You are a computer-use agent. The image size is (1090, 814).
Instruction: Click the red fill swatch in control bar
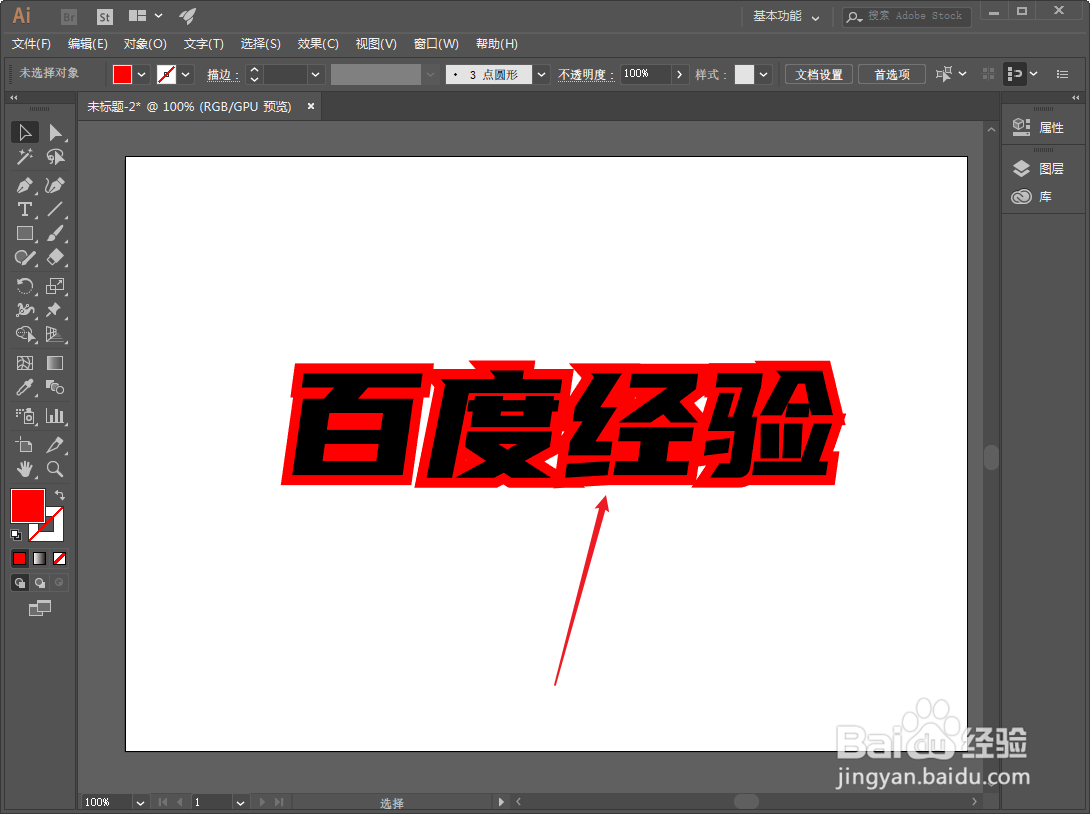pyautogui.click(x=122, y=74)
